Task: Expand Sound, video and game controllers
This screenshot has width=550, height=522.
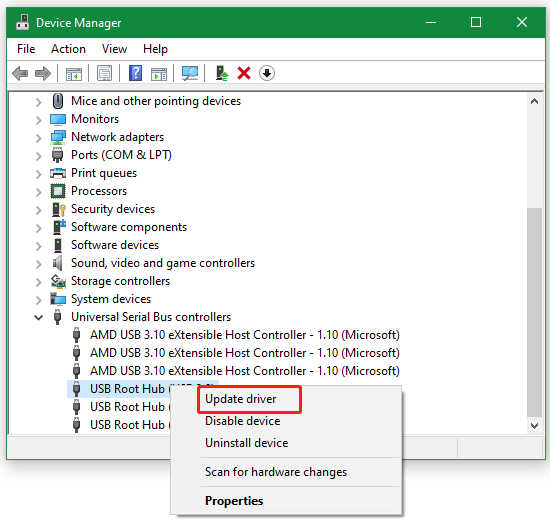Action: tap(39, 264)
